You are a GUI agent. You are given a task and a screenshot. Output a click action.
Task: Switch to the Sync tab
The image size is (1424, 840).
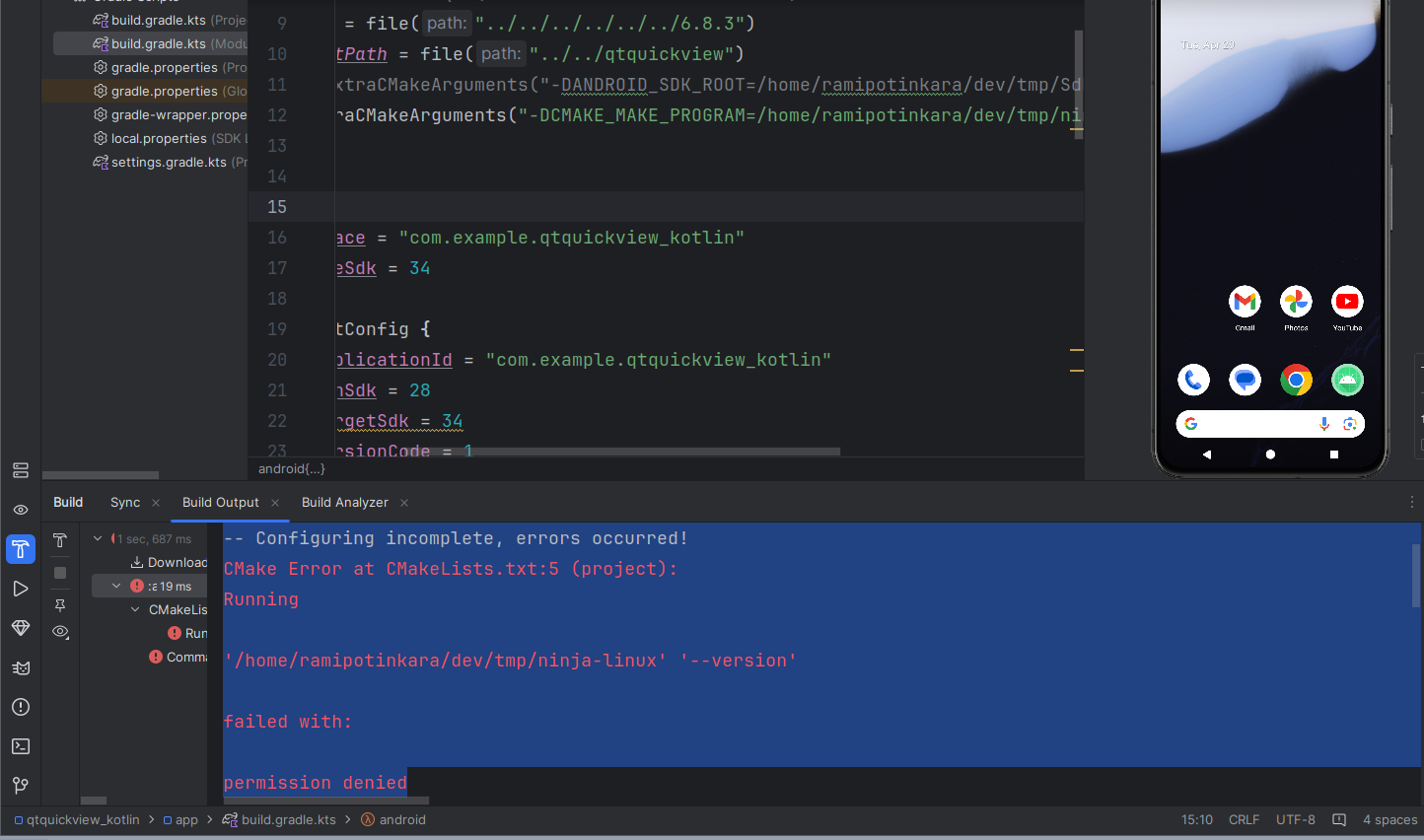pyautogui.click(x=125, y=502)
